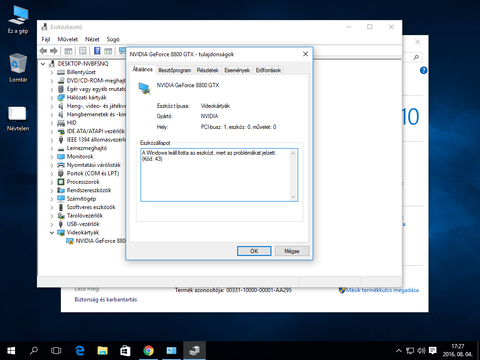Click the status box scroll-down arrow
Viewport: 480px width, 360px height.
(293, 197)
